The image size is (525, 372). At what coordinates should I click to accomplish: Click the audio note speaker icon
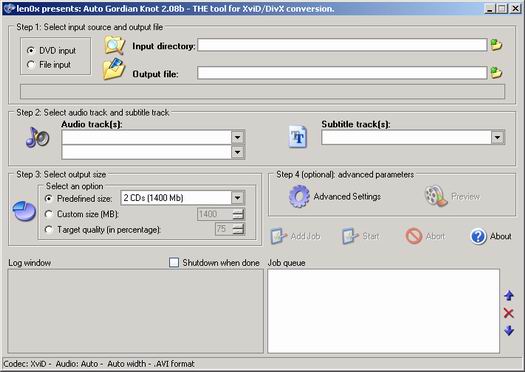pyautogui.click(x=37, y=137)
